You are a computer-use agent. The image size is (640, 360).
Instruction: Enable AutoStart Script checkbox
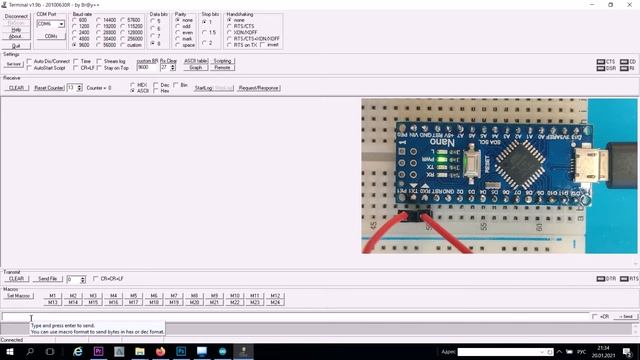point(29,68)
